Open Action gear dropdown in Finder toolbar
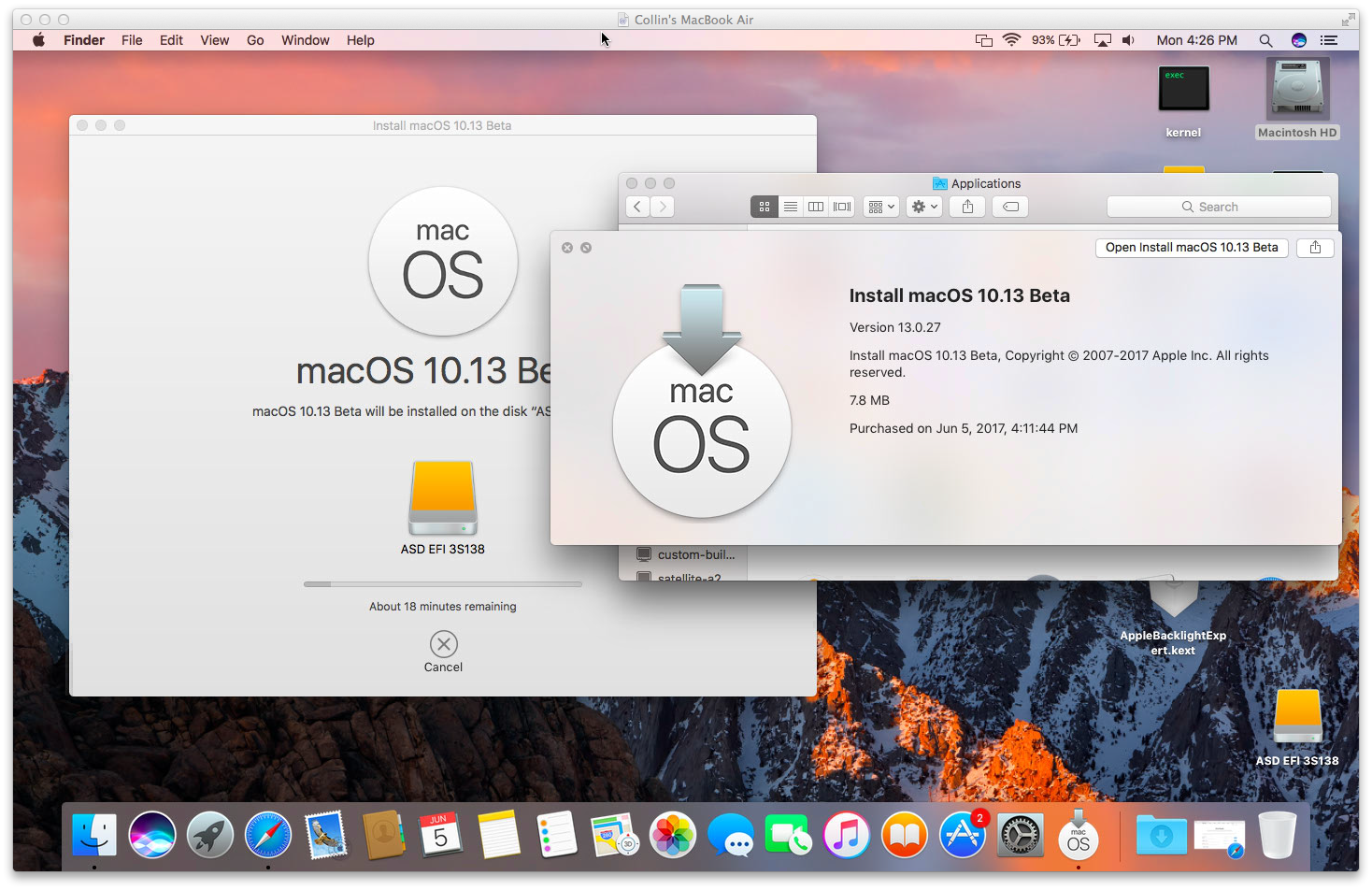This screenshot has width=1372, height=890. tap(923, 207)
